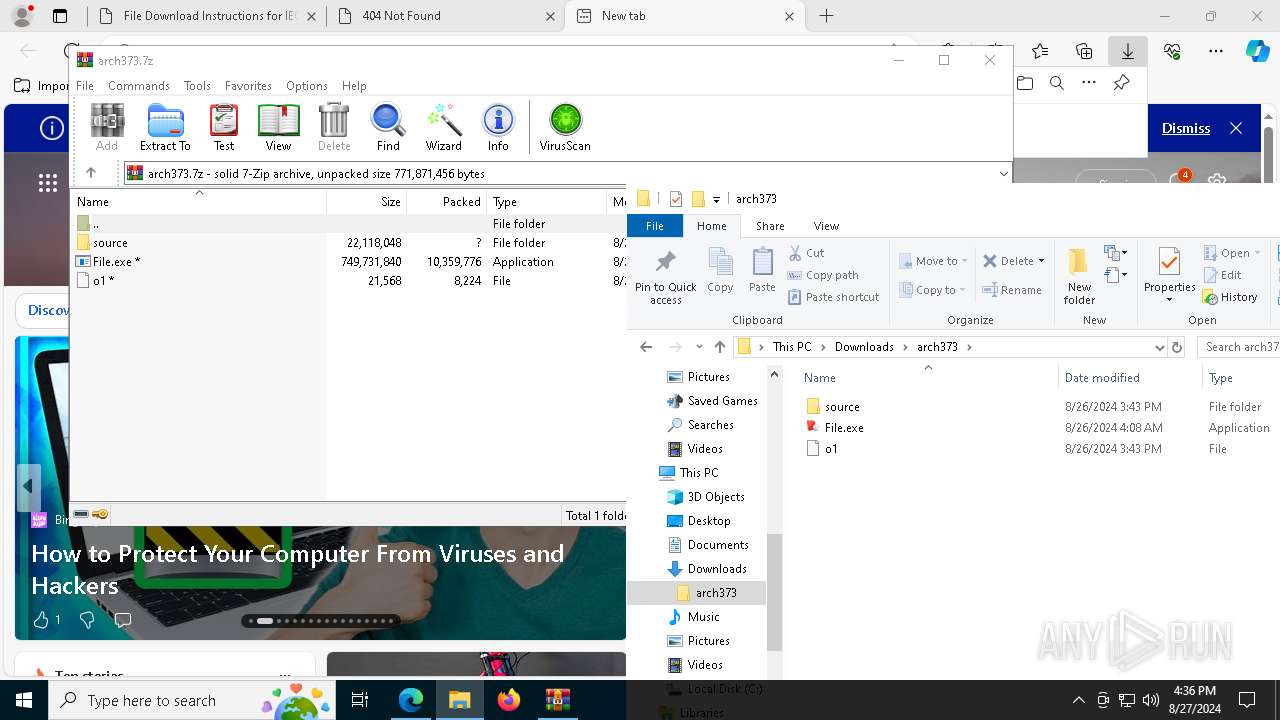Open Quick Access Toolbar customize dropdown

tap(716, 199)
